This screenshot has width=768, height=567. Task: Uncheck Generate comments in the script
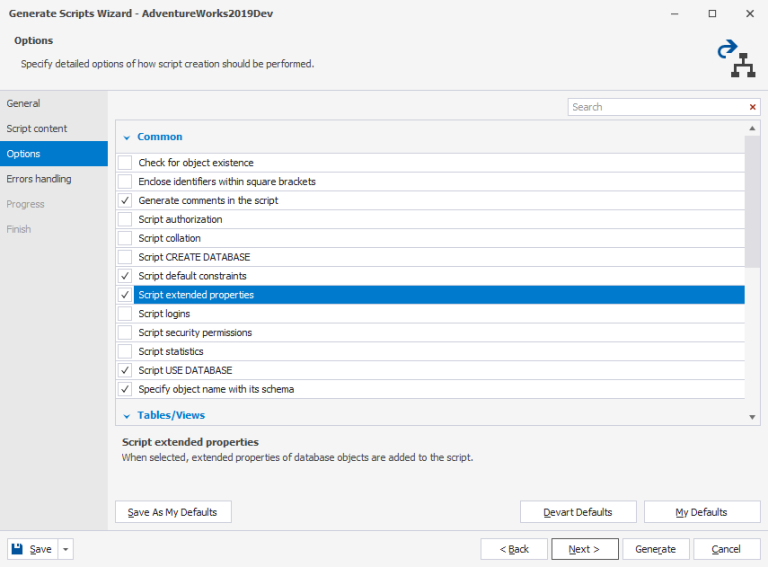coord(125,201)
